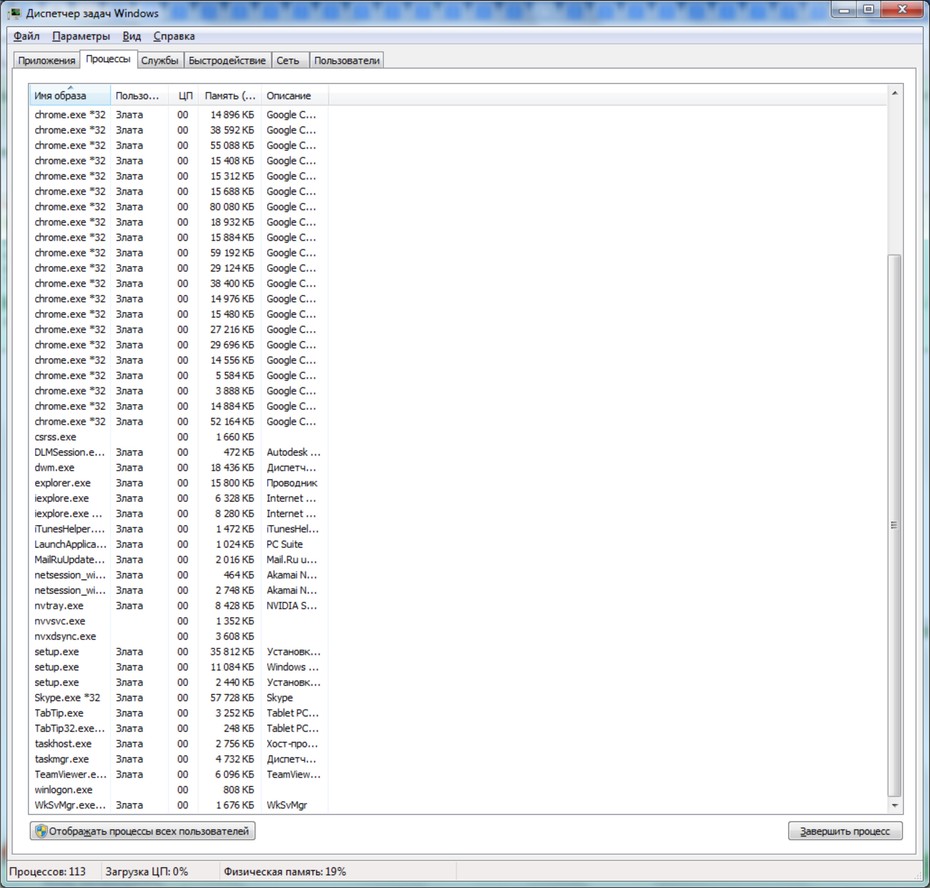Open the Вид menu

click(x=132, y=36)
